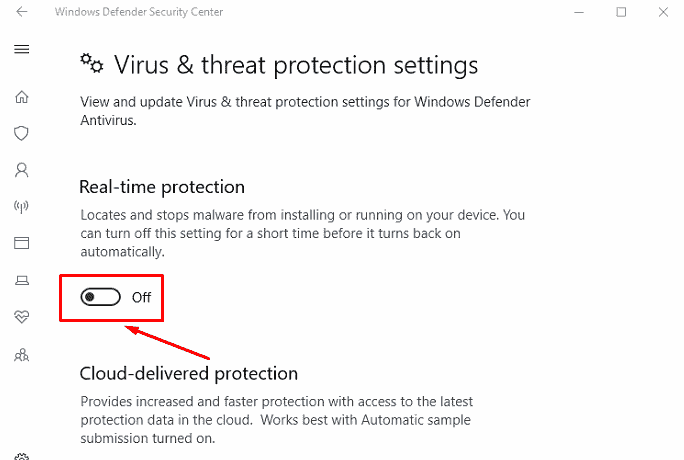
Task: Click the gears icon beside page title
Action: [x=92, y=64]
